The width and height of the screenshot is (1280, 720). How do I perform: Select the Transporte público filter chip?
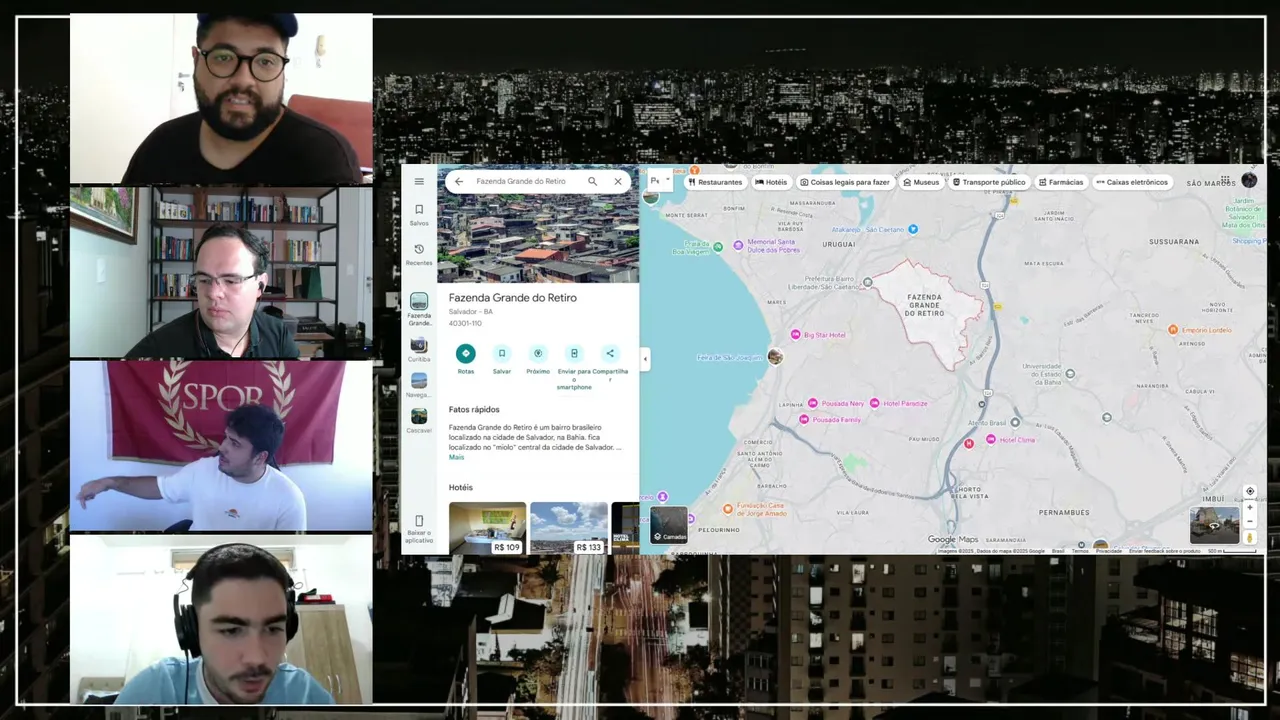(989, 182)
